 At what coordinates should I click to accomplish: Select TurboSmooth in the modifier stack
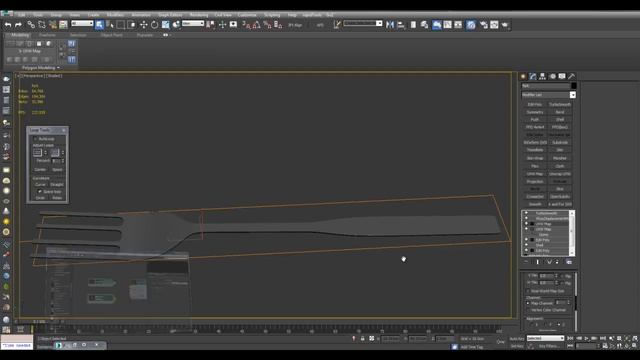pos(546,213)
